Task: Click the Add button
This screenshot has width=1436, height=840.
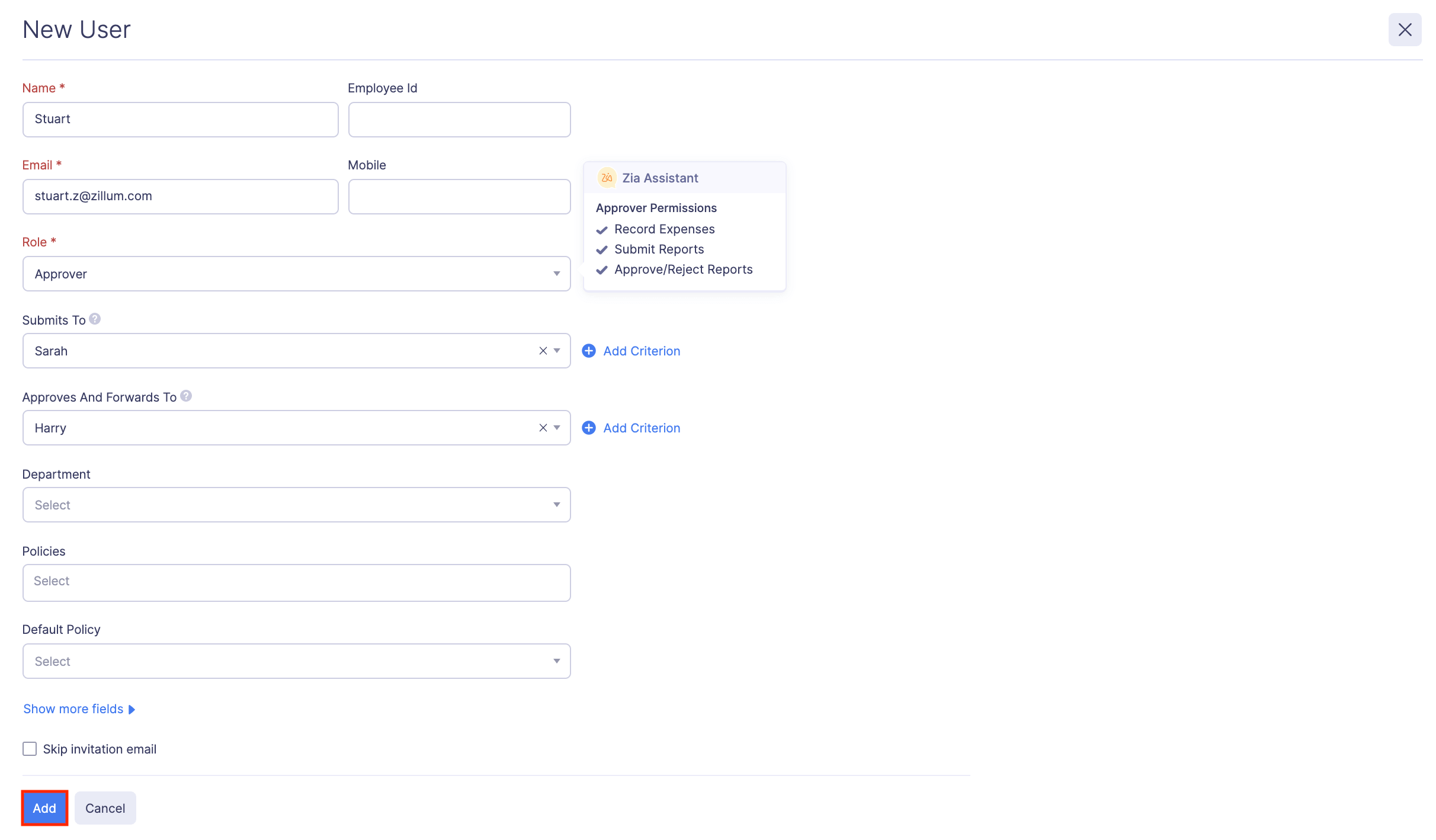Action: (44, 808)
